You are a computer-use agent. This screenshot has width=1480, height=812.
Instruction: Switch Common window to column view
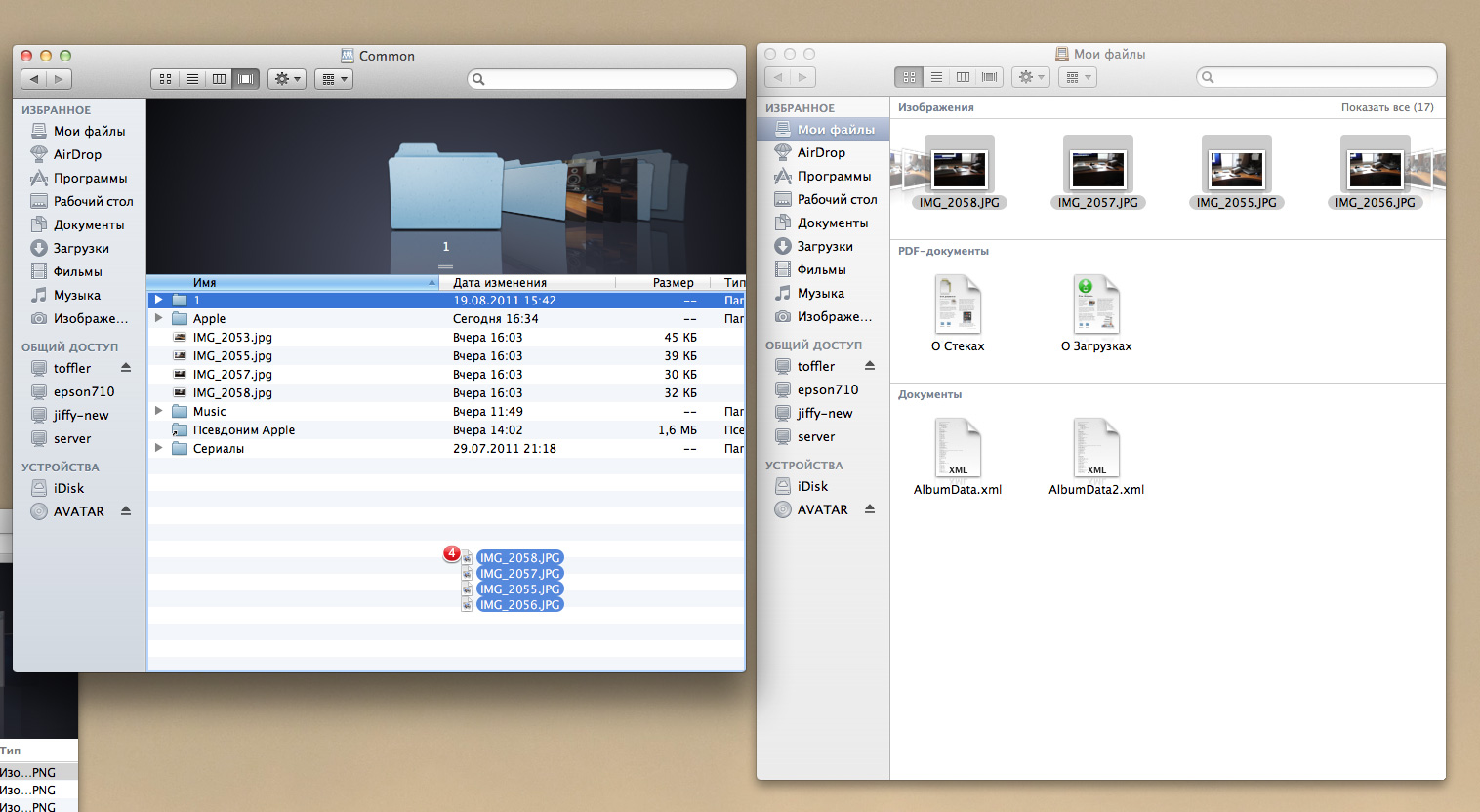click(219, 79)
